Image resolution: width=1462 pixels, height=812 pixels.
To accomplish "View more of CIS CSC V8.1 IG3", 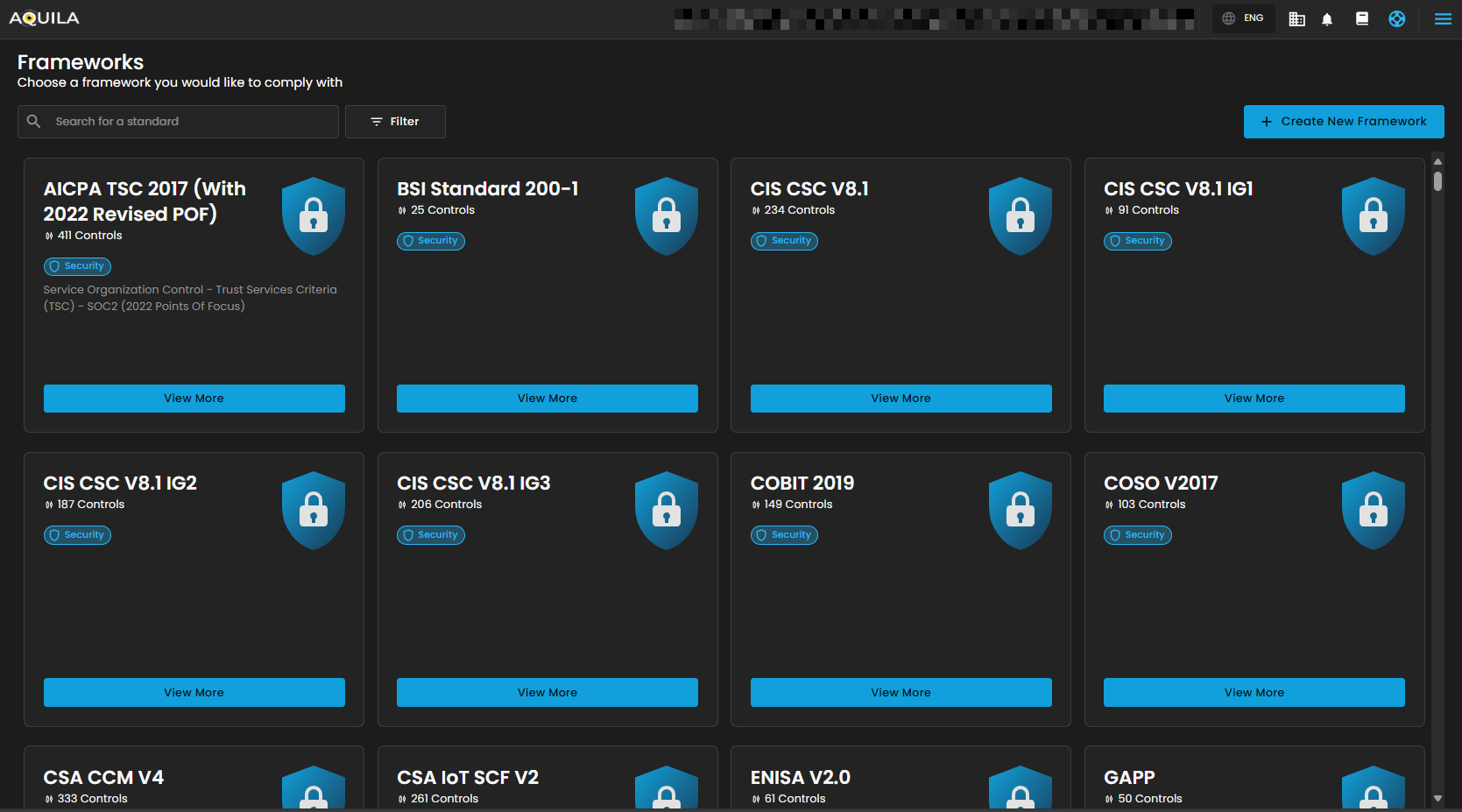I will point(547,693).
